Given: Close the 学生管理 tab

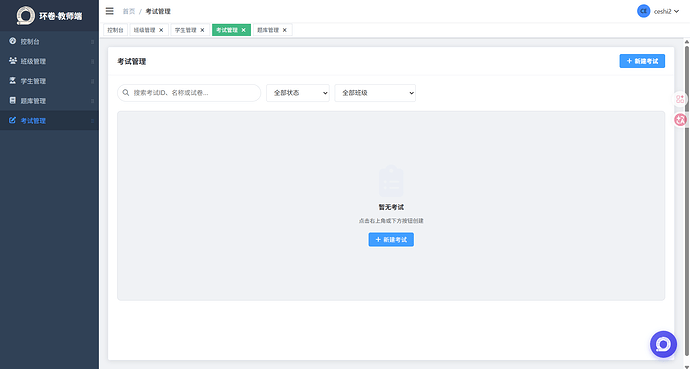Looking at the screenshot, I should tap(202, 30).
